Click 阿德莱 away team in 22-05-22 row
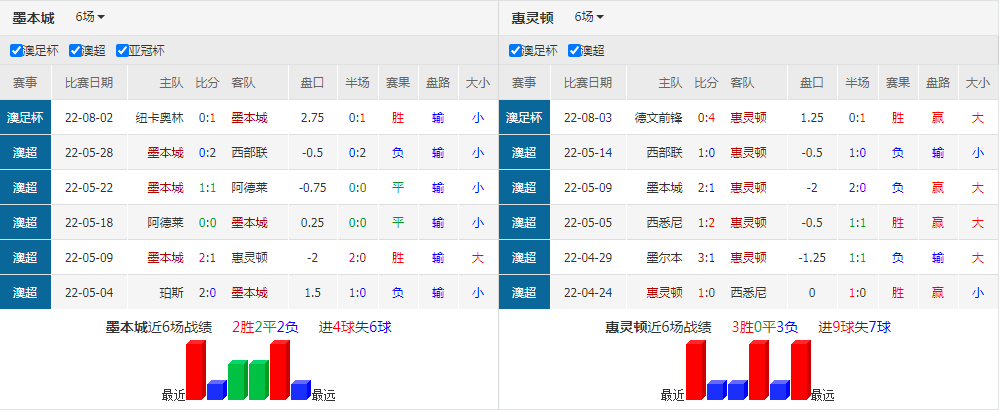This screenshot has height=410, width=999. pos(250,188)
